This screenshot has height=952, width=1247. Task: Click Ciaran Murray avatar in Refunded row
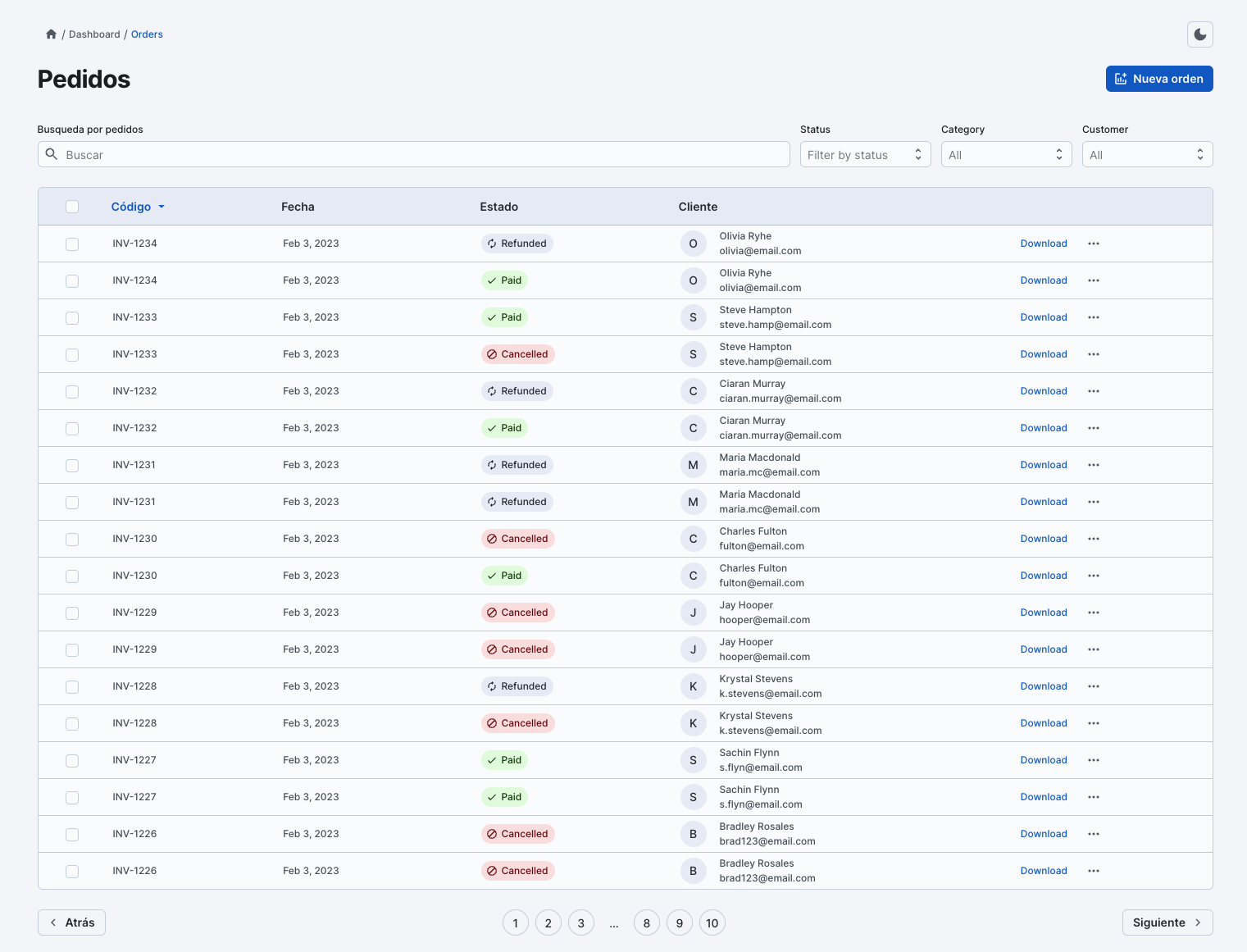coord(693,391)
